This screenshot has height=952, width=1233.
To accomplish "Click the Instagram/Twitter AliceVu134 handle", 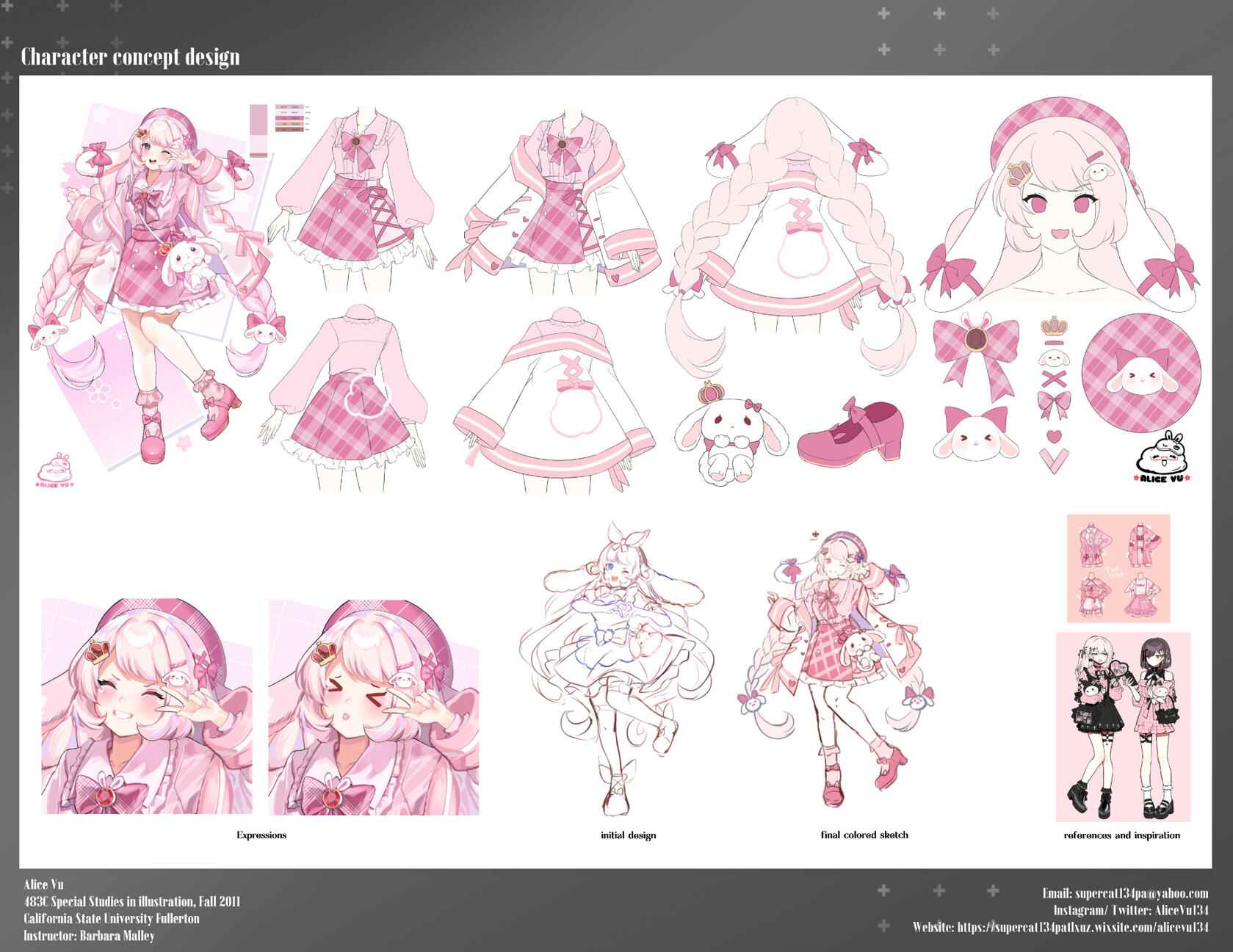I will [x=1130, y=910].
